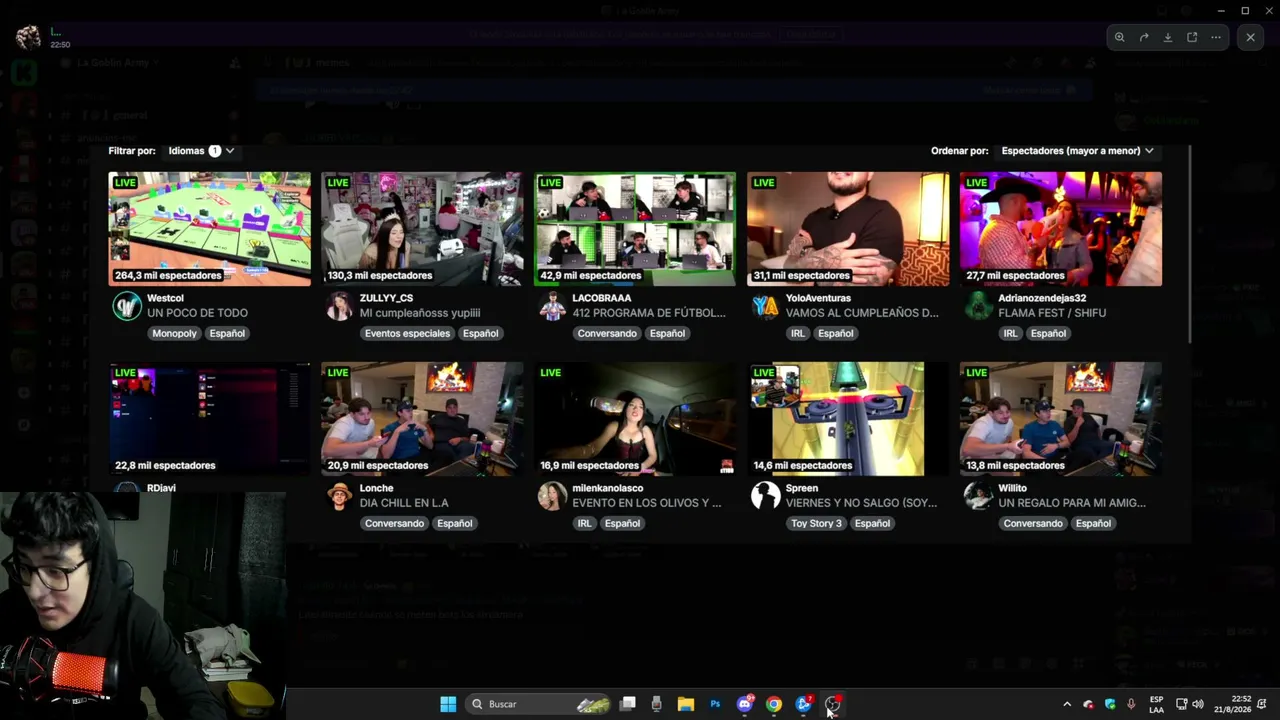
Task: Open Adrianozendejas32 stream thumbnail
Action: pyautogui.click(x=1061, y=229)
